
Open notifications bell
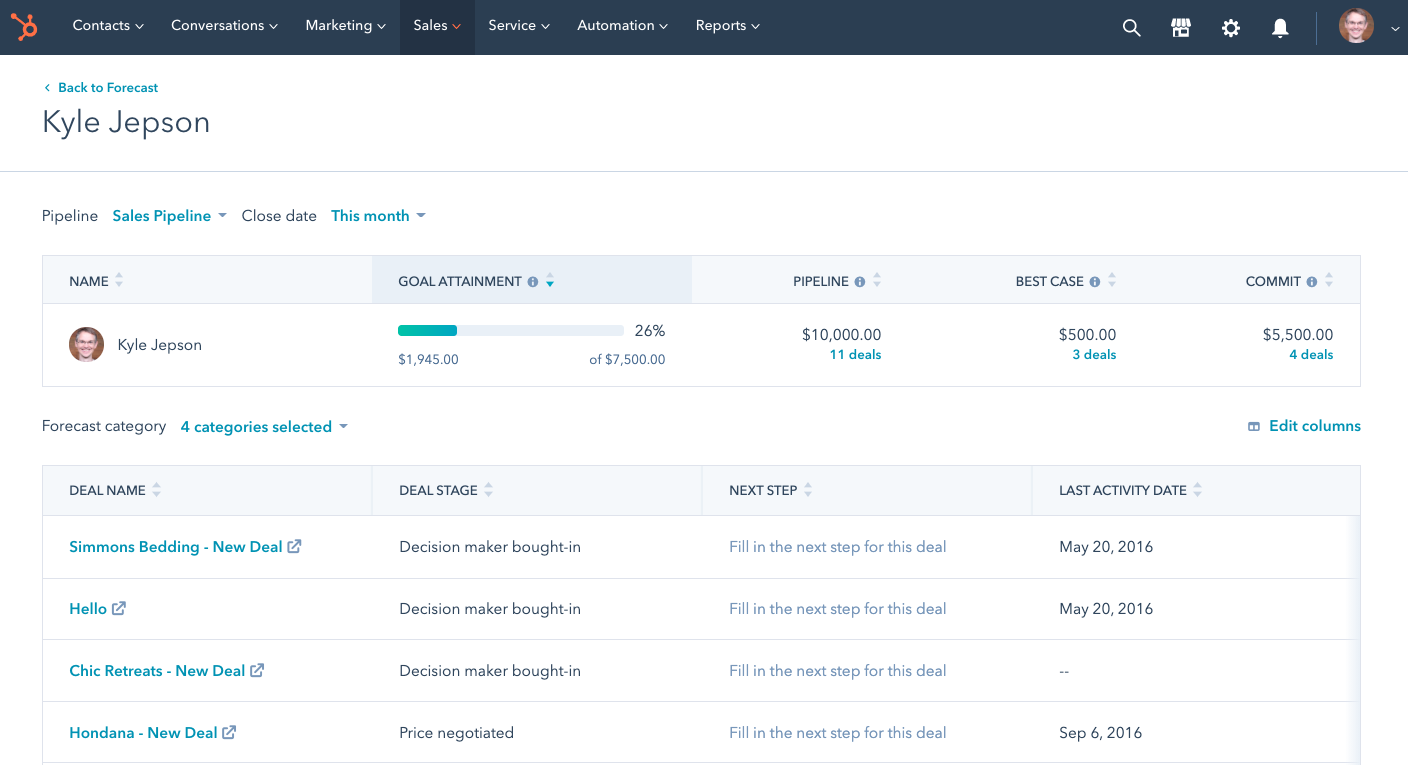point(1280,28)
